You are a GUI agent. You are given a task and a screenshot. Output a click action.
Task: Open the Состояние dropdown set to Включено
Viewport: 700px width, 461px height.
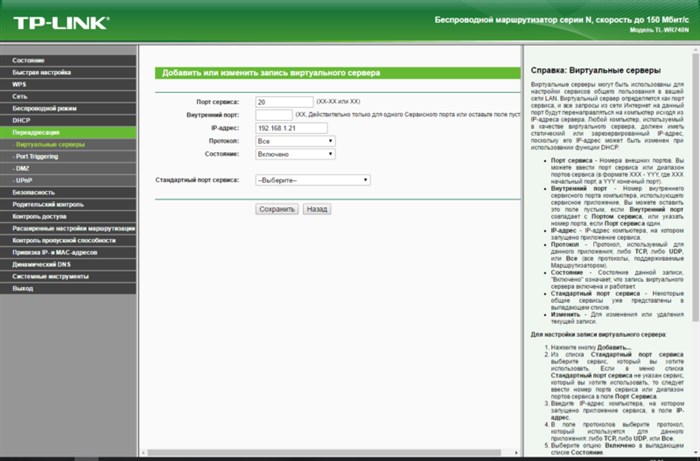coord(295,154)
